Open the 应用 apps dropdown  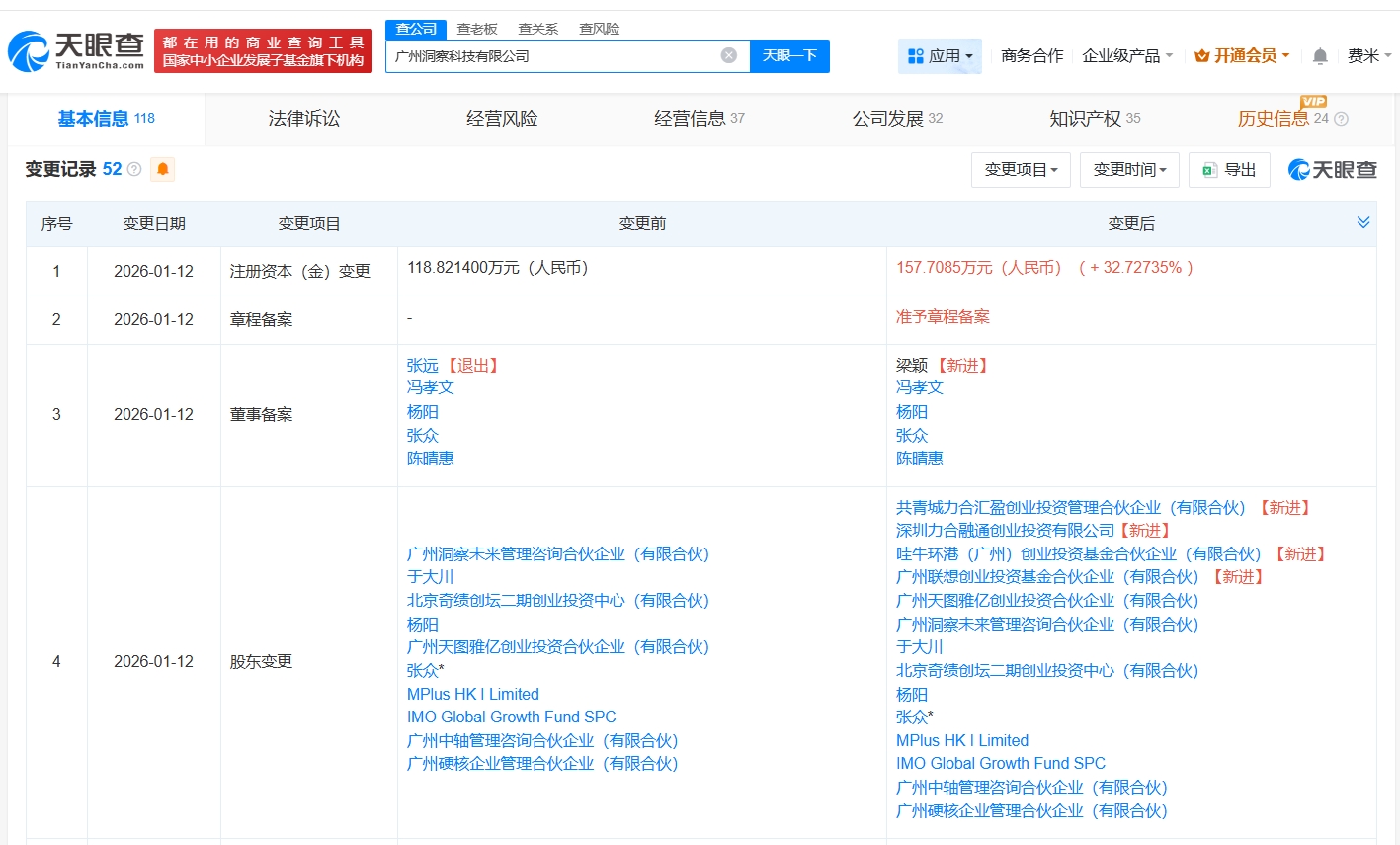pyautogui.click(x=940, y=56)
